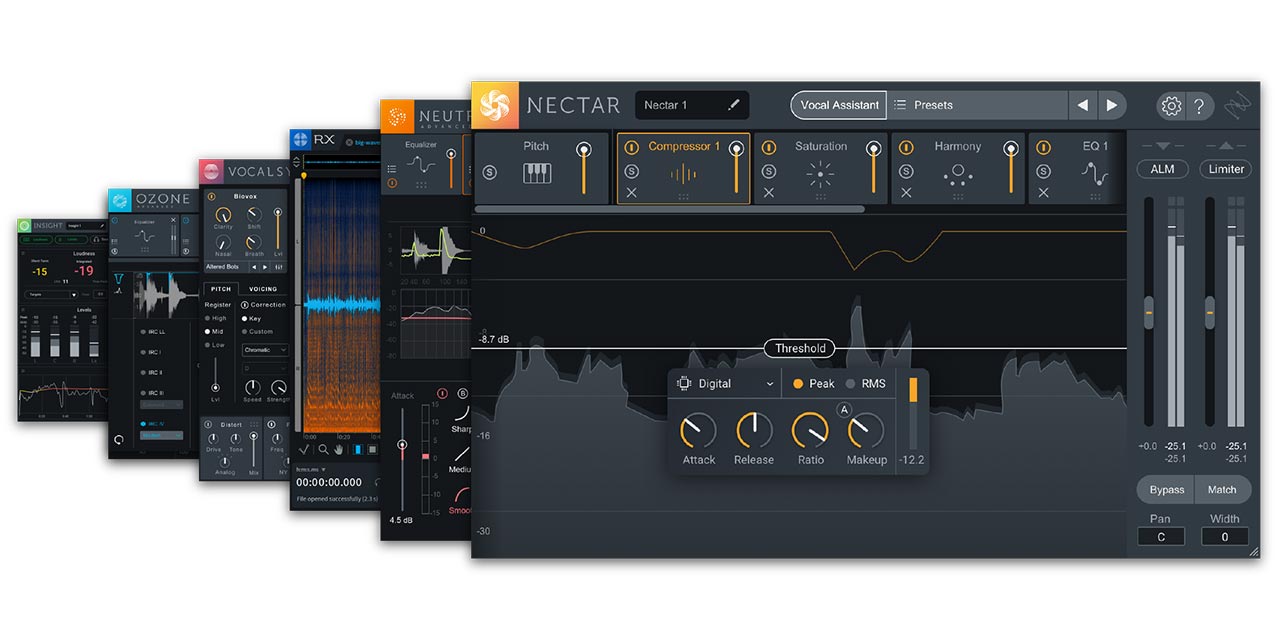The width and height of the screenshot is (1280, 640).
Task: Solo the EQ 1 module
Action: (x=1044, y=171)
